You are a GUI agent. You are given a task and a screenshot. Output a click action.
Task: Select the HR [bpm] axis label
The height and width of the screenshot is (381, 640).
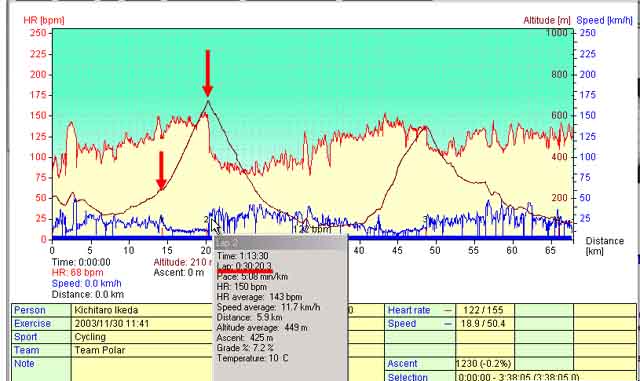(44, 20)
